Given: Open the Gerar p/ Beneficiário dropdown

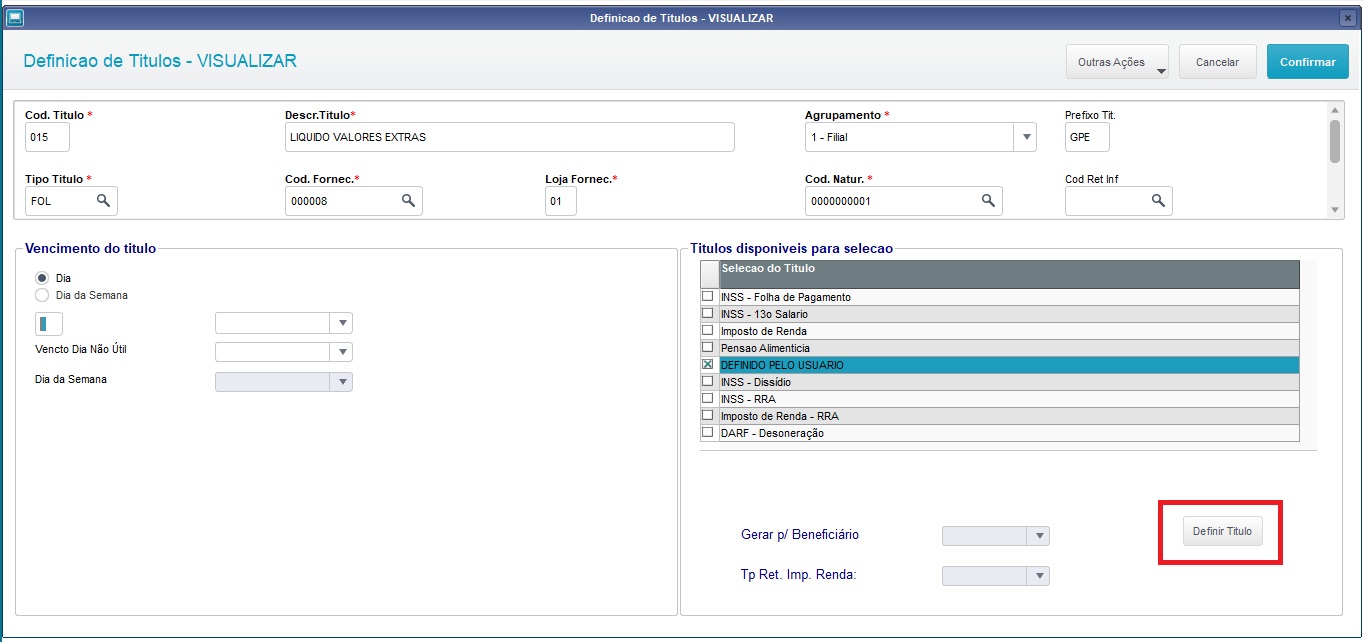Looking at the screenshot, I should 1040,536.
